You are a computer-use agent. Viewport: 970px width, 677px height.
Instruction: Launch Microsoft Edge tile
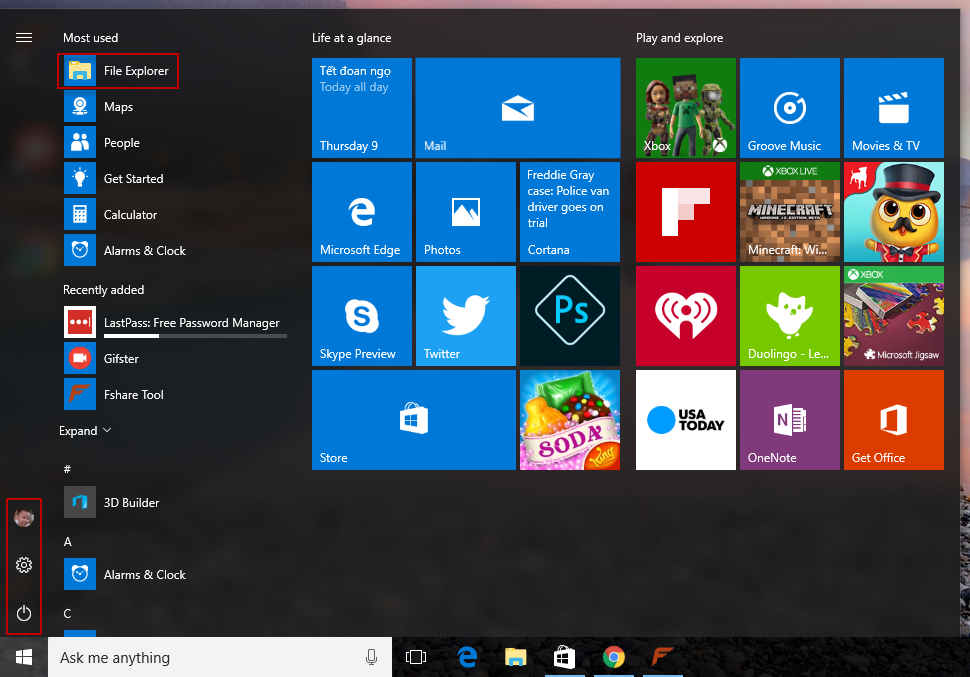pyautogui.click(x=362, y=212)
